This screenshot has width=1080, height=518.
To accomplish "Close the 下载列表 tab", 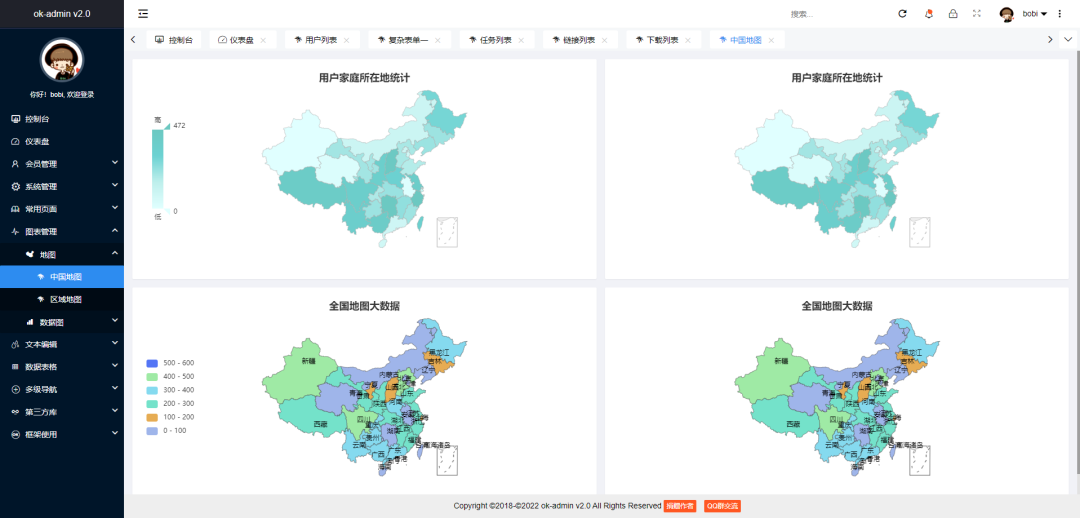I will tap(687, 40).
